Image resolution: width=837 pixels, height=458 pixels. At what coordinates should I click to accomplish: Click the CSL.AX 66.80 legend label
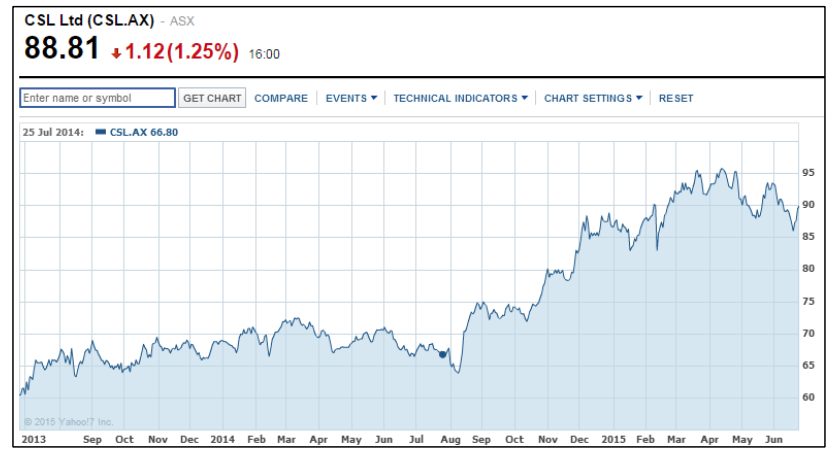click(144, 132)
